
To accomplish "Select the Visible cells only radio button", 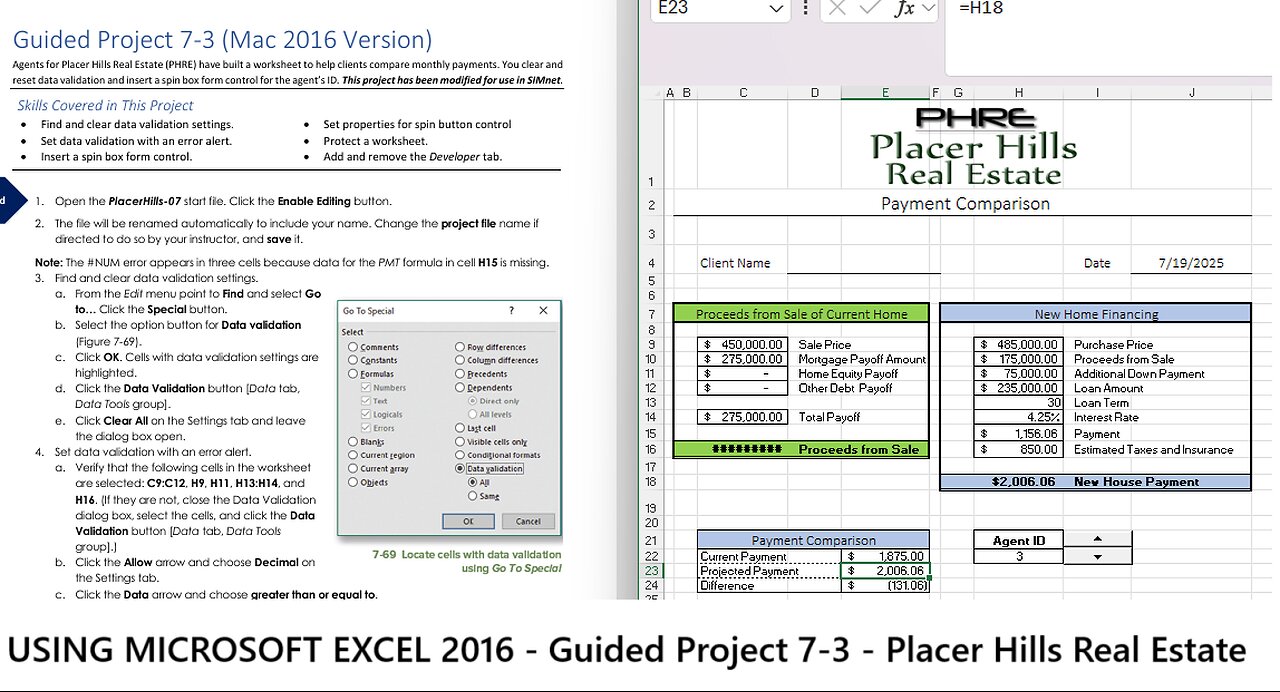I will (460, 441).
